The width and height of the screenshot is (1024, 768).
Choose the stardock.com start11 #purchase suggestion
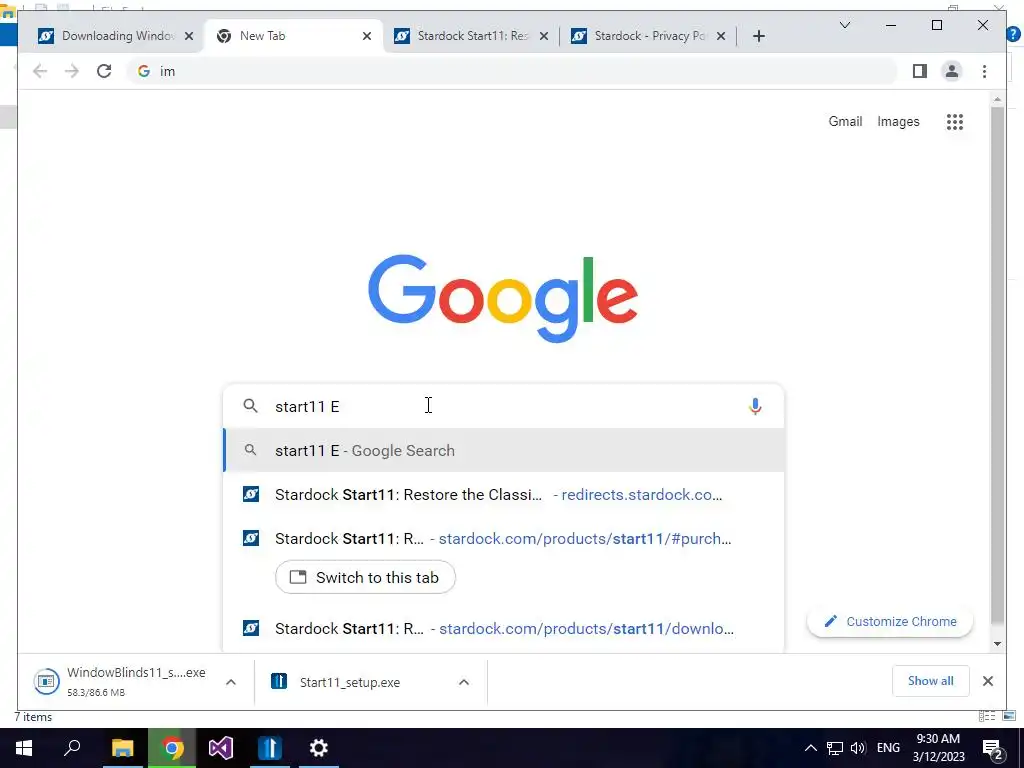coord(504,539)
